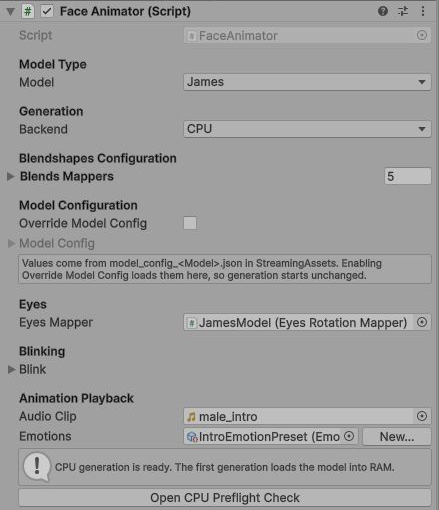439x510 pixels.
Task: Click the Blendshapes Configuration header text
Action: point(98,158)
